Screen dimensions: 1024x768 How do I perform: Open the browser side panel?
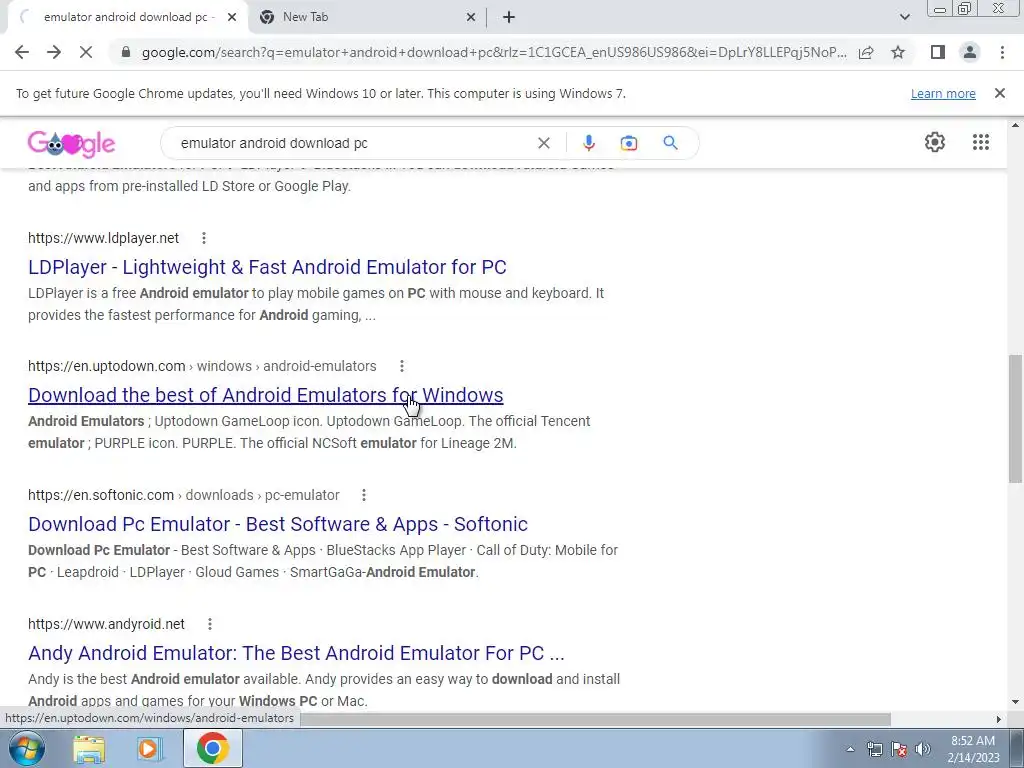[938, 52]
